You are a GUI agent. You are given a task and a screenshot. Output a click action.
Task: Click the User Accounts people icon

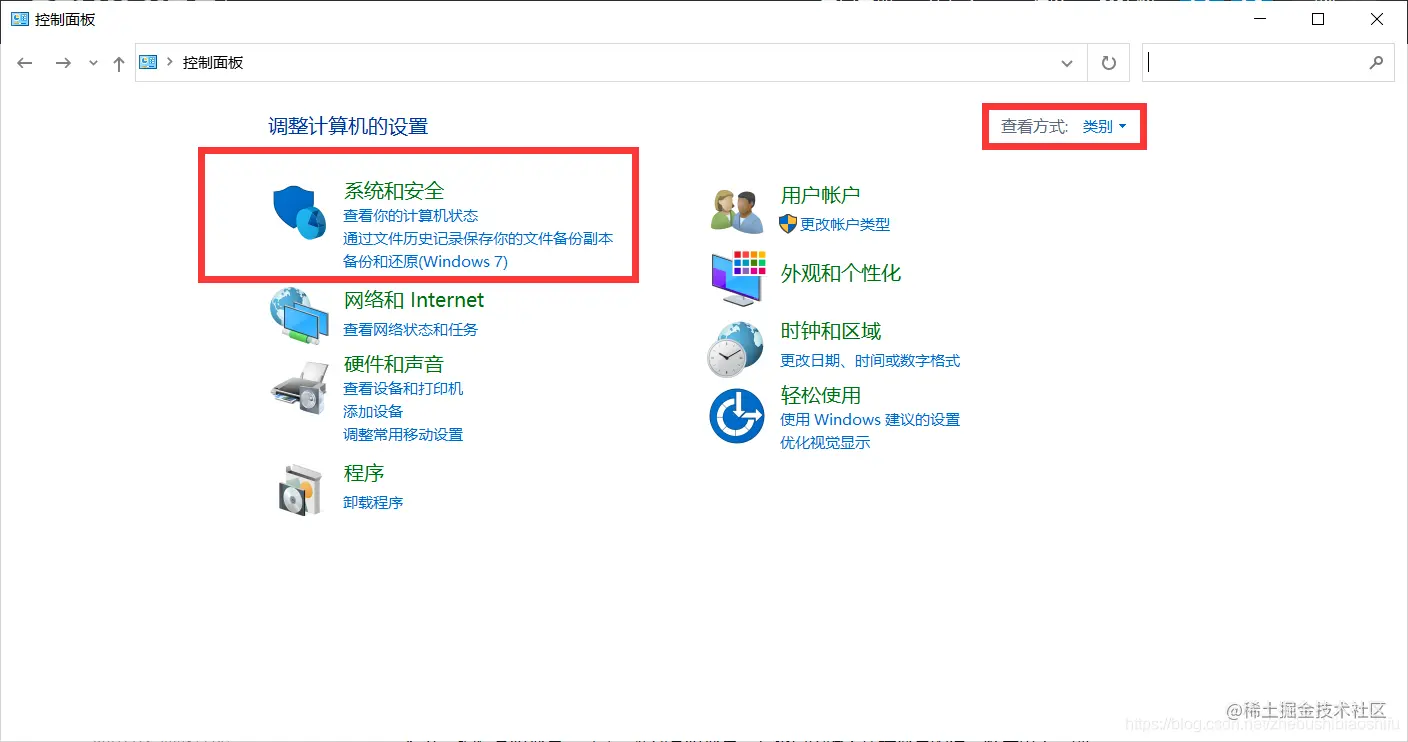click(x=737, y=211)
